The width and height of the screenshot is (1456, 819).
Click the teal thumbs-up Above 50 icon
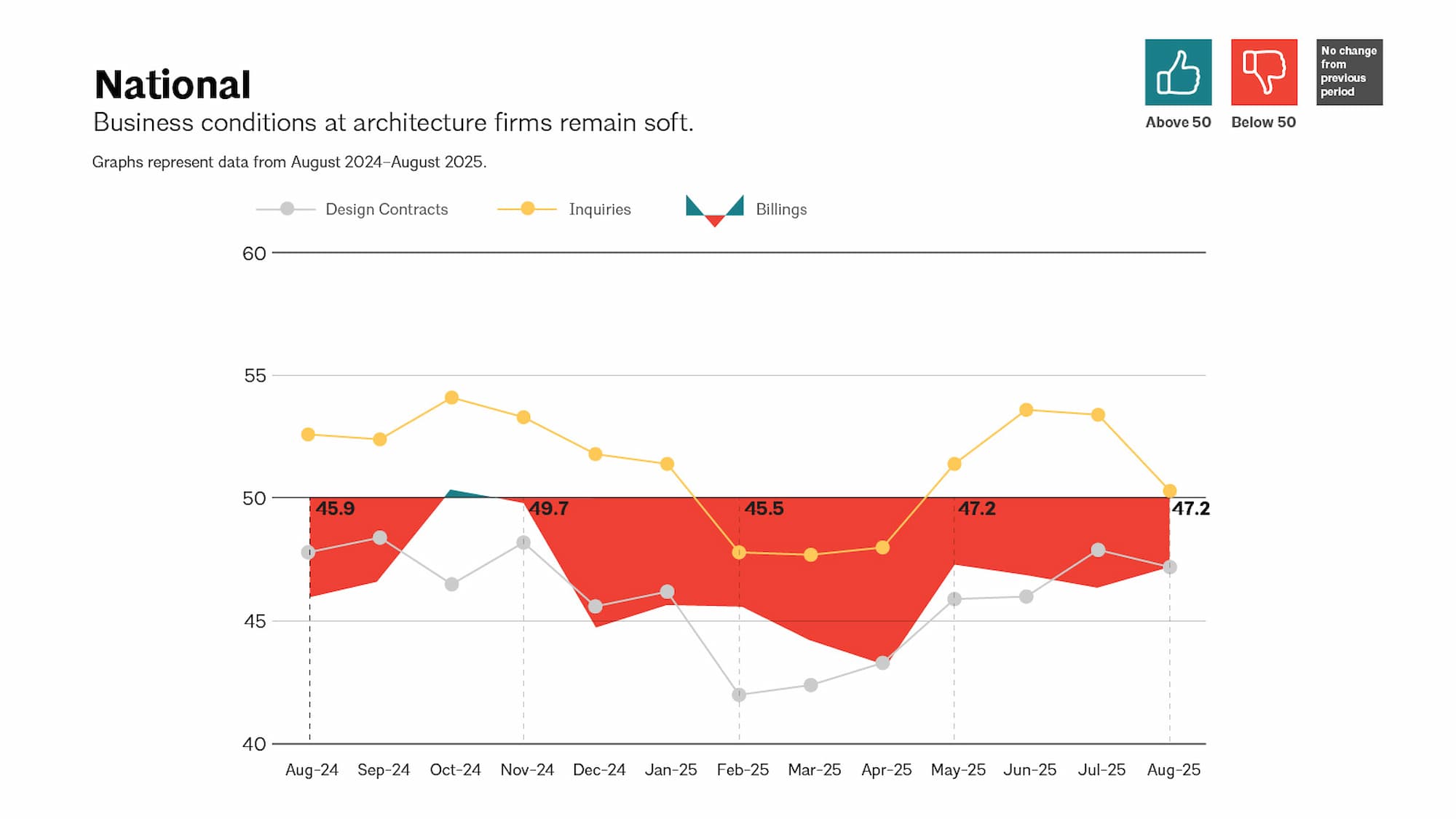click(x=1178, y=72)
